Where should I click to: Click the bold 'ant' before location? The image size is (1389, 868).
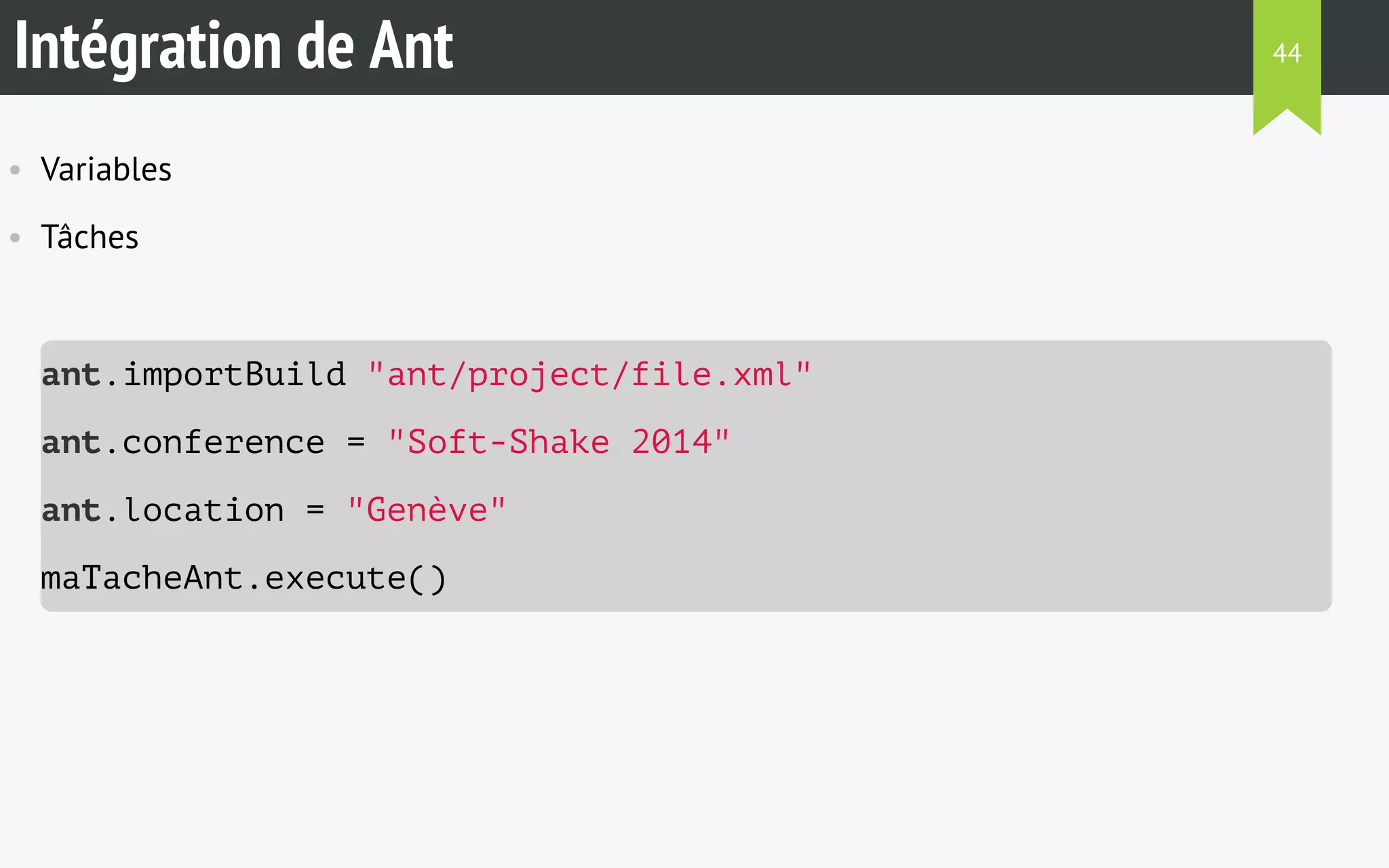point(71,510)
